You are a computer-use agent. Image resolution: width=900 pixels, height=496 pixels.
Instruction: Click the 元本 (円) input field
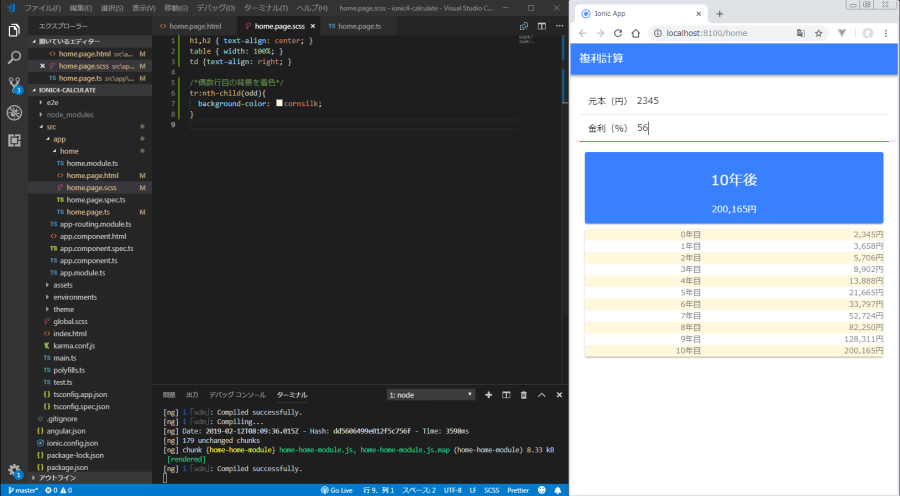[755, 101]
